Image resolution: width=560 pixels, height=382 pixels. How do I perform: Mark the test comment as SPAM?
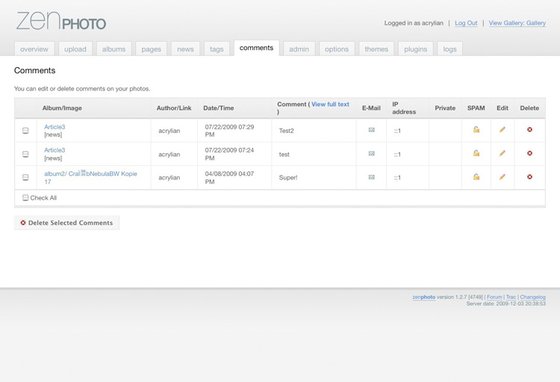click(x=476, y=153)
